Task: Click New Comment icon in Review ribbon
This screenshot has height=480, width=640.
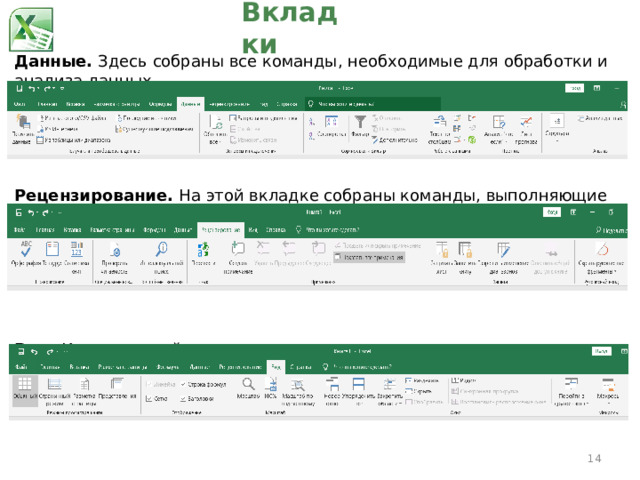Action: pos(238,248)
